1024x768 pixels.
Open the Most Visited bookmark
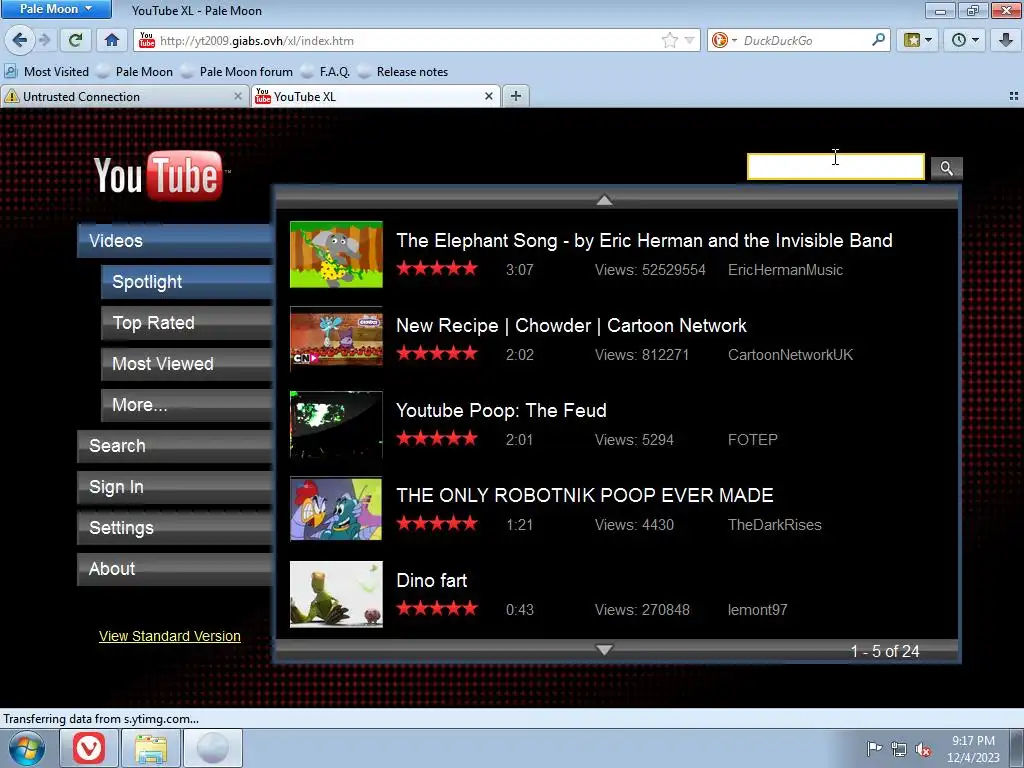[x=47, y=72]
